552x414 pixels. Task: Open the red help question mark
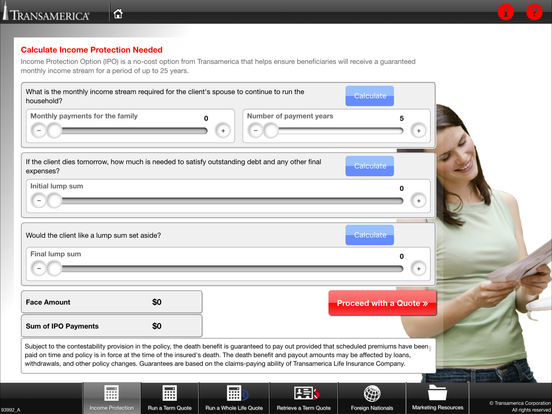click(534, 12)
